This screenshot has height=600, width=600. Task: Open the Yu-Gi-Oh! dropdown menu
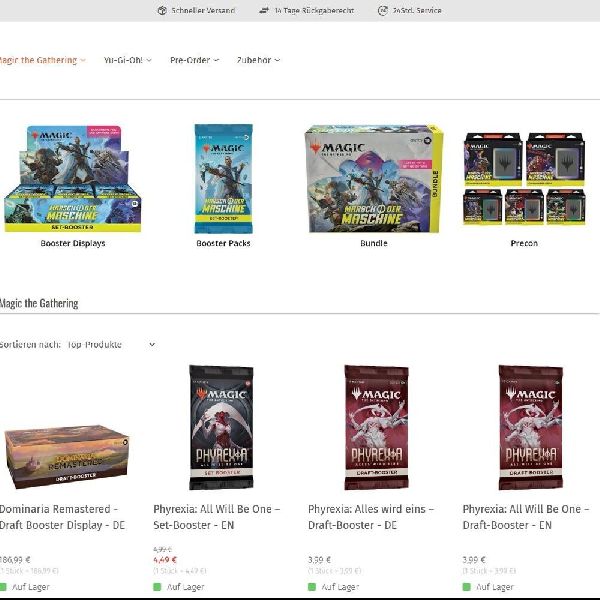tap(128, 60)
